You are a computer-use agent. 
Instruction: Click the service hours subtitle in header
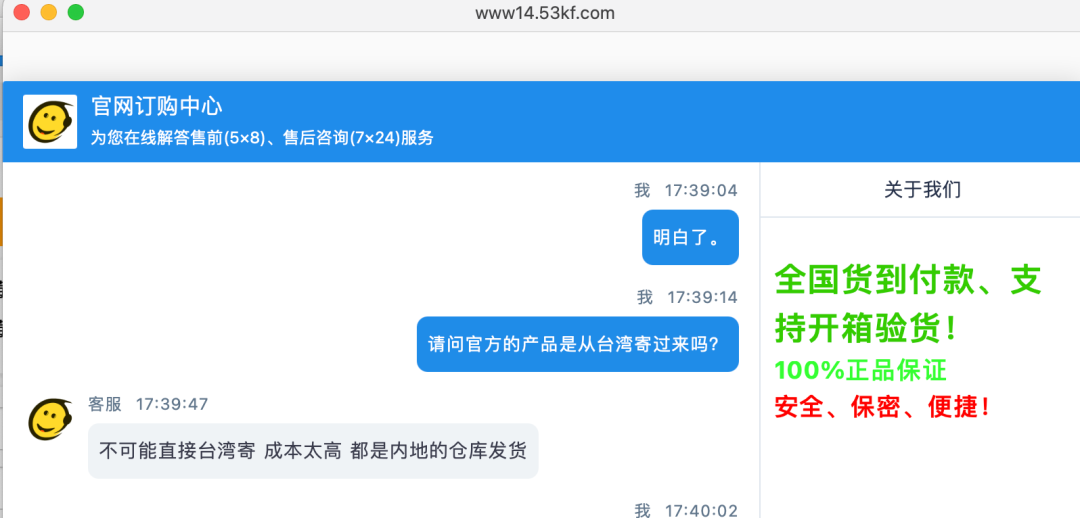(262, 138)
